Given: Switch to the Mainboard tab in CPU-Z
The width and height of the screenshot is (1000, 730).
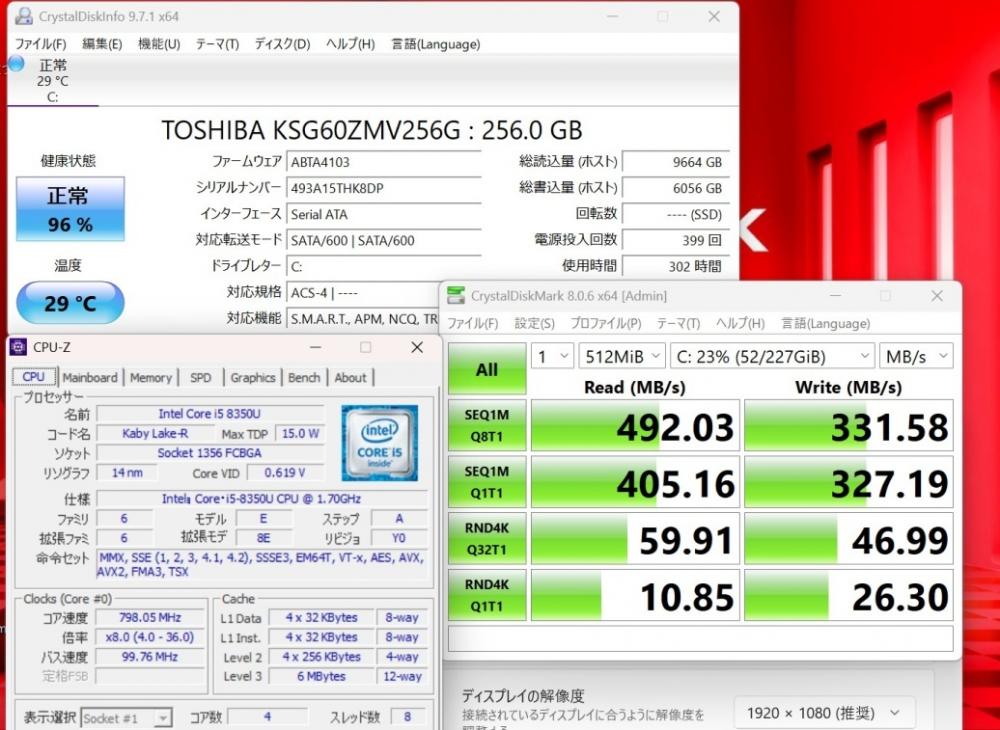Looking at the screenshot, I should (90, 377).
